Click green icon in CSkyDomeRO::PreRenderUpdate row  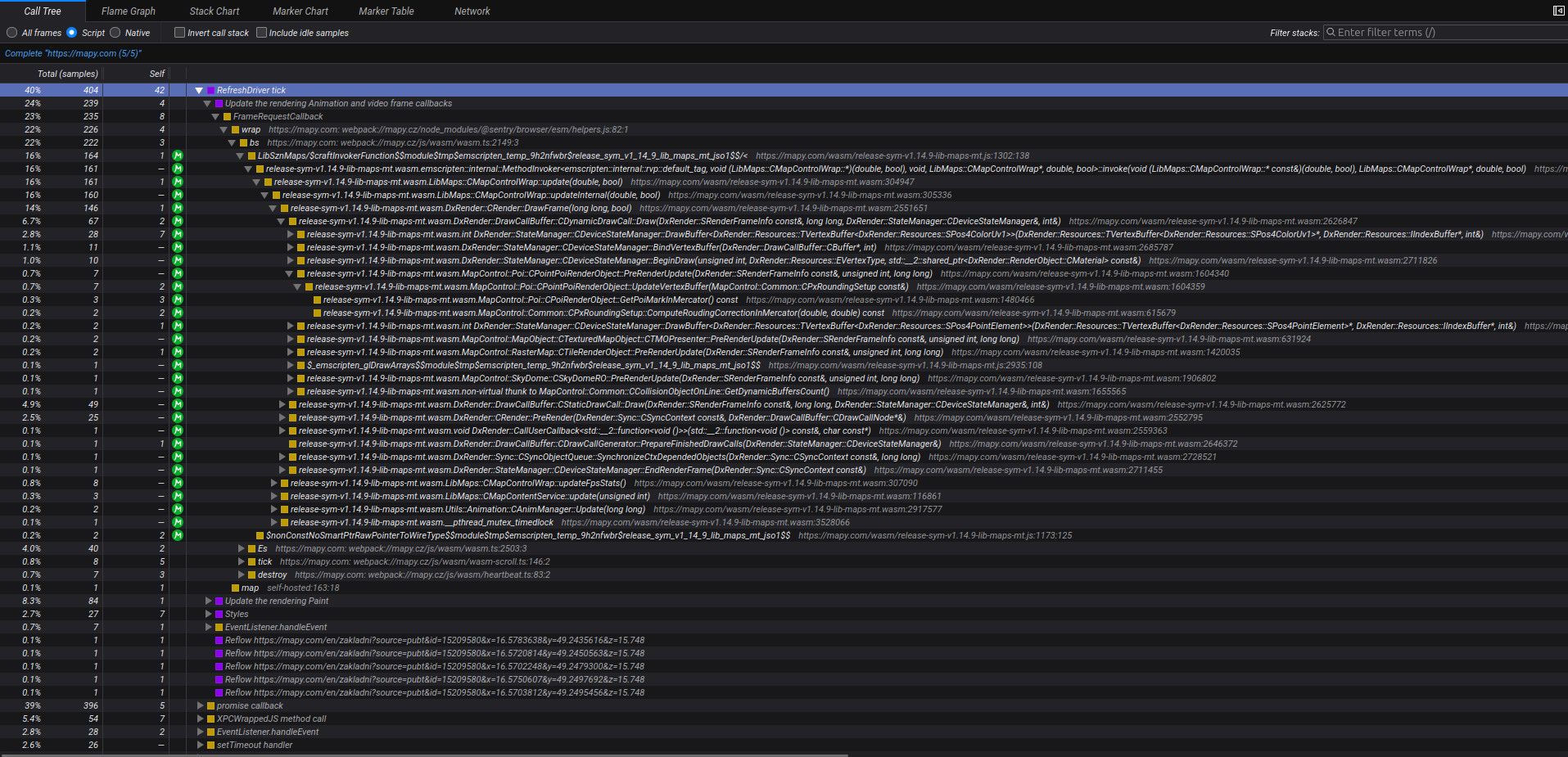pyautogui.click(x=178, y=378)
